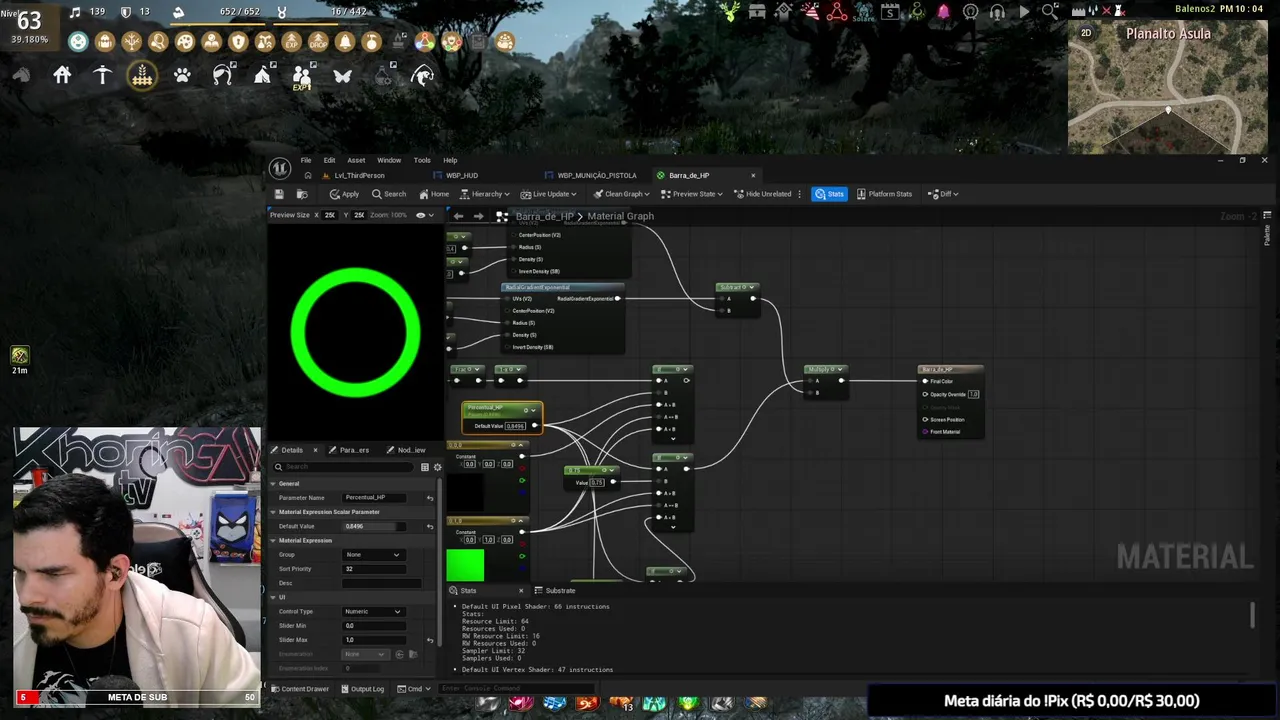Viewport: 1280px width, 720px height.
Task: Open the Hierarchy dropdown
Action: pyautogui.click(x=483, y=194)
